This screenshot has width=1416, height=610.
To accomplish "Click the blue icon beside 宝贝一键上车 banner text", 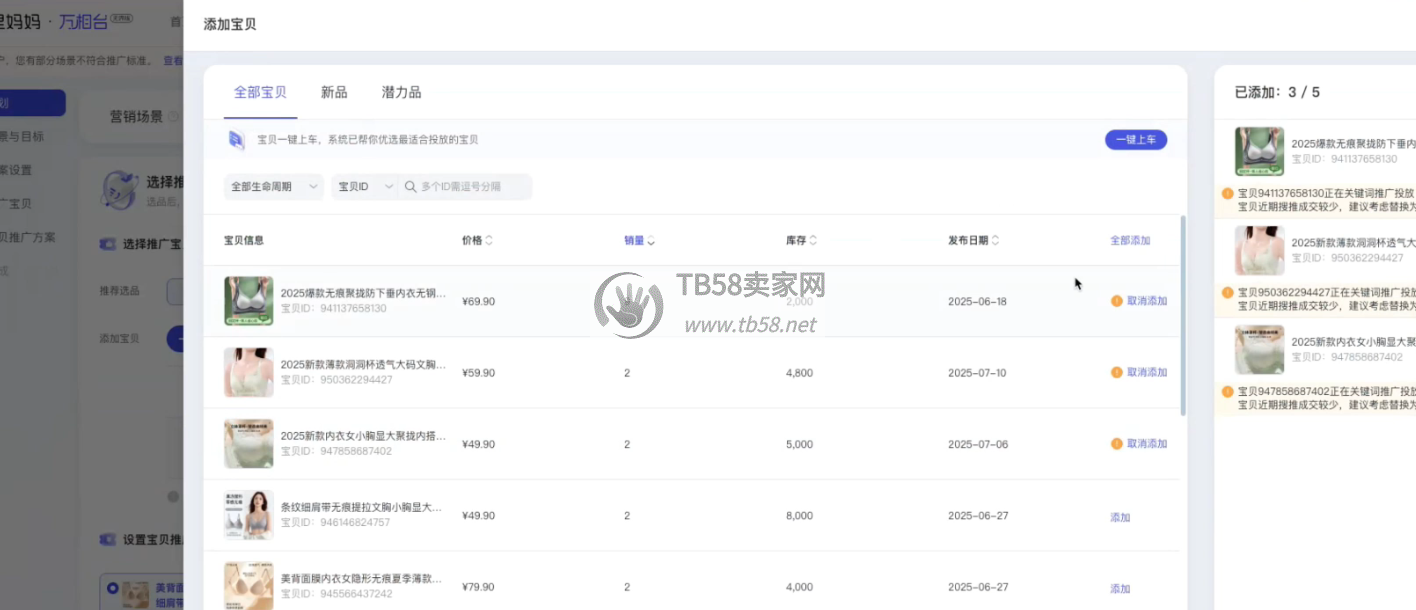I will pos(236,140).
